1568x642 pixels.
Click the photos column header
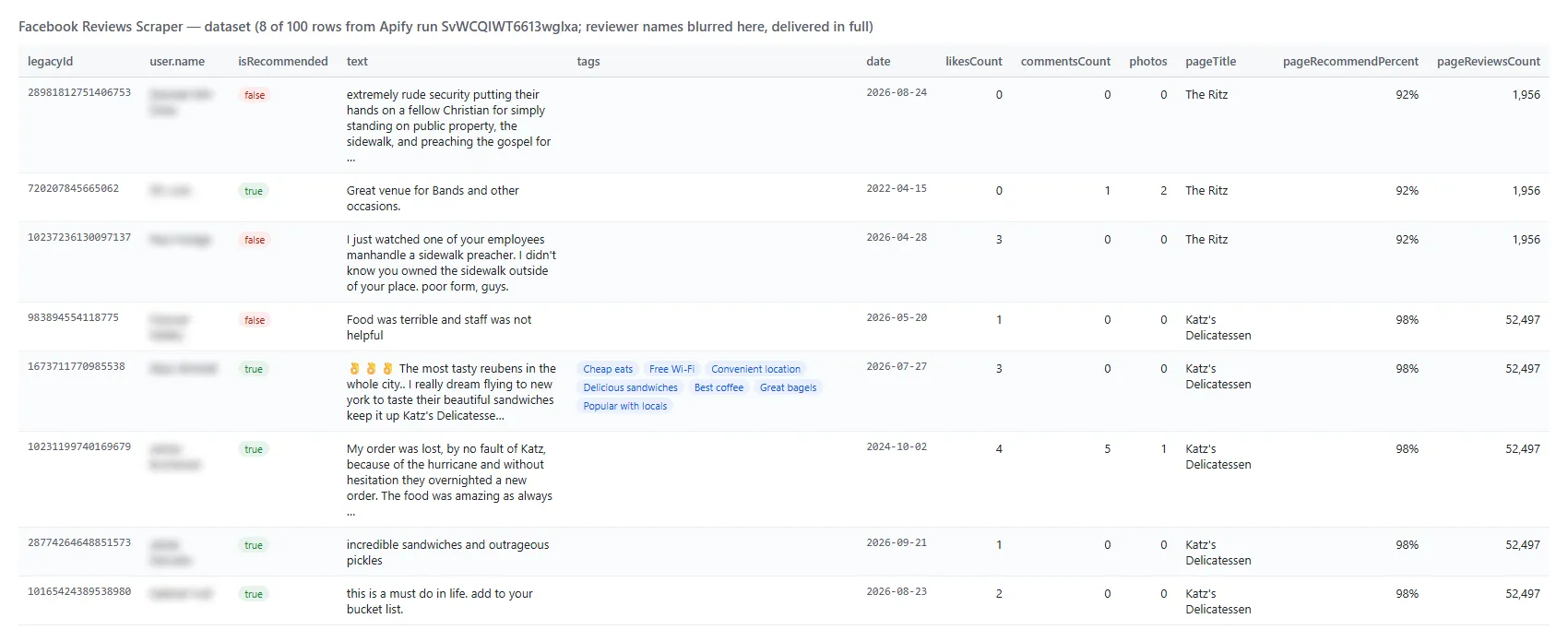coord(1148,62)
